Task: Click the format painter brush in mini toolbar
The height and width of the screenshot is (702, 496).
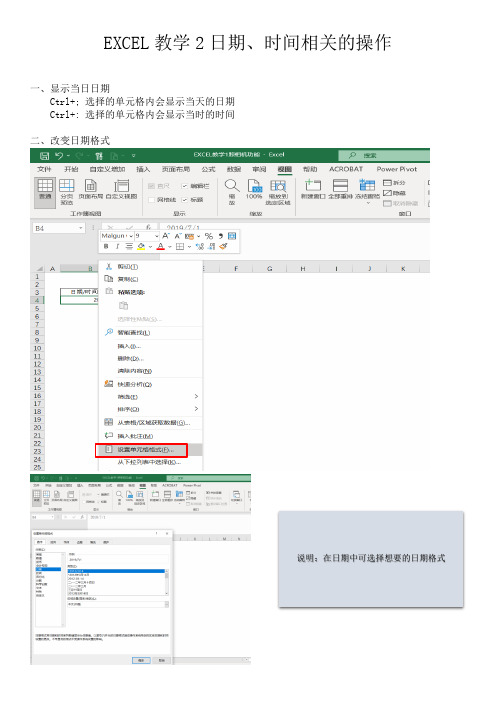Action: [x=224, y=246]
